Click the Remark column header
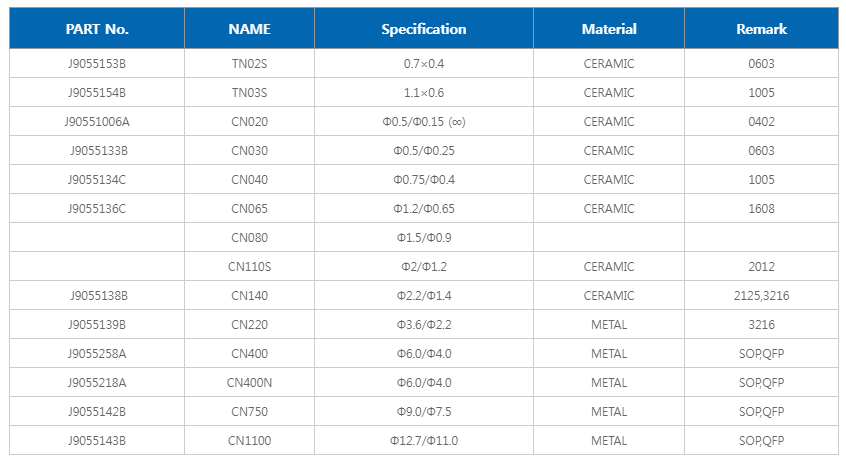The width and height of the screenshot is (846, 459). [x=761, y=29]
